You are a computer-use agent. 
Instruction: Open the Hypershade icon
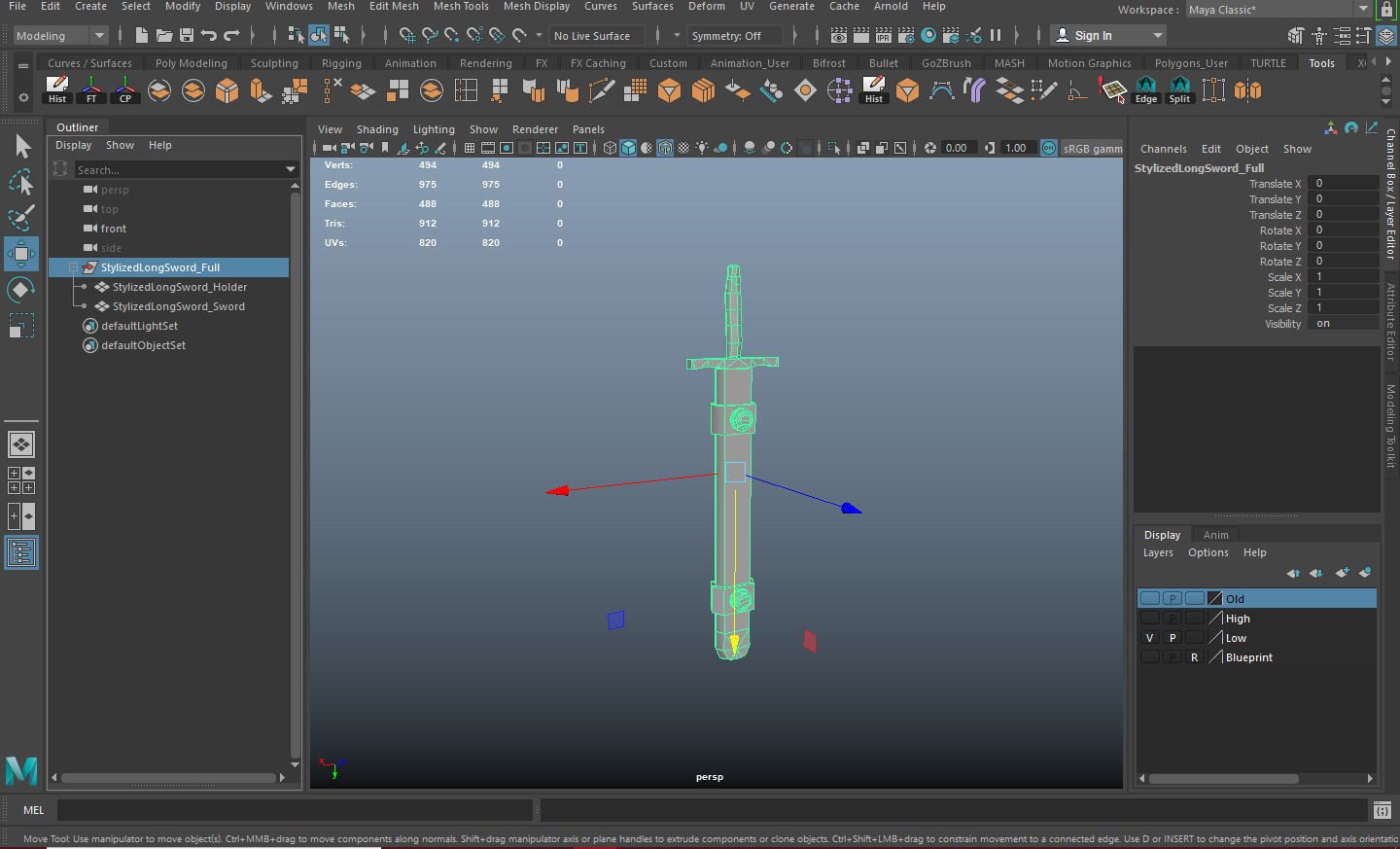[x=928, y=35]
